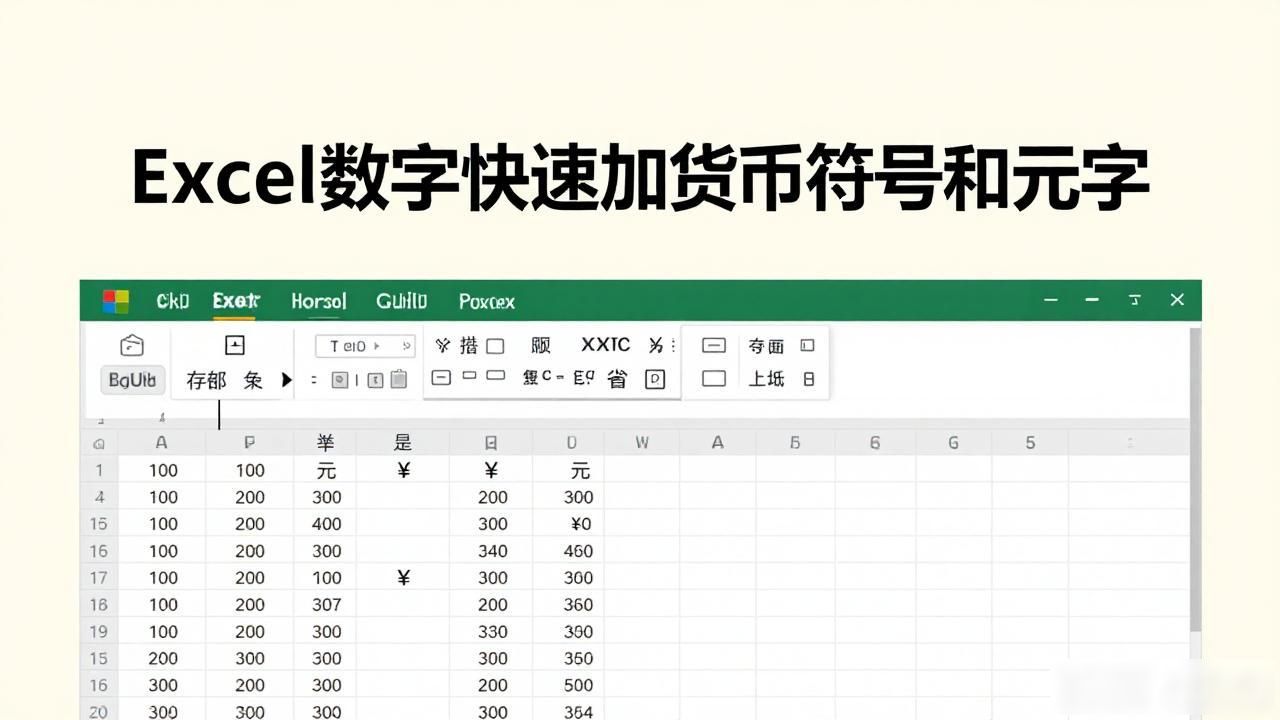
Task: Open the Horsol ribbon tab
Action: point(319,301)
